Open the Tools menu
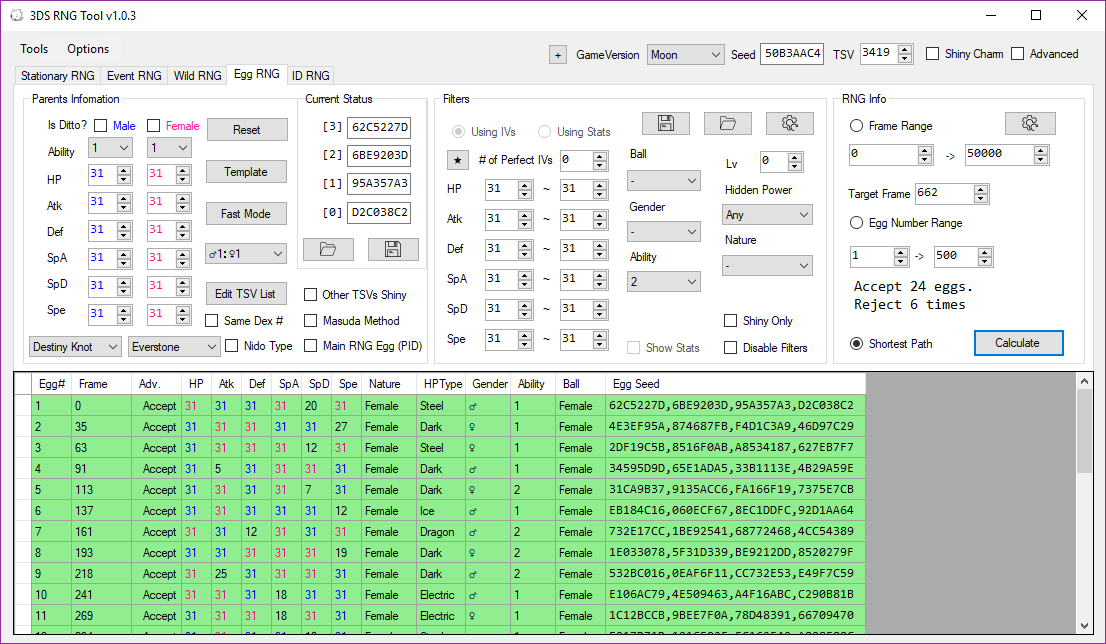Viewport: 1106px width, 644px height. pyautogui.click(x=34, y=49)
